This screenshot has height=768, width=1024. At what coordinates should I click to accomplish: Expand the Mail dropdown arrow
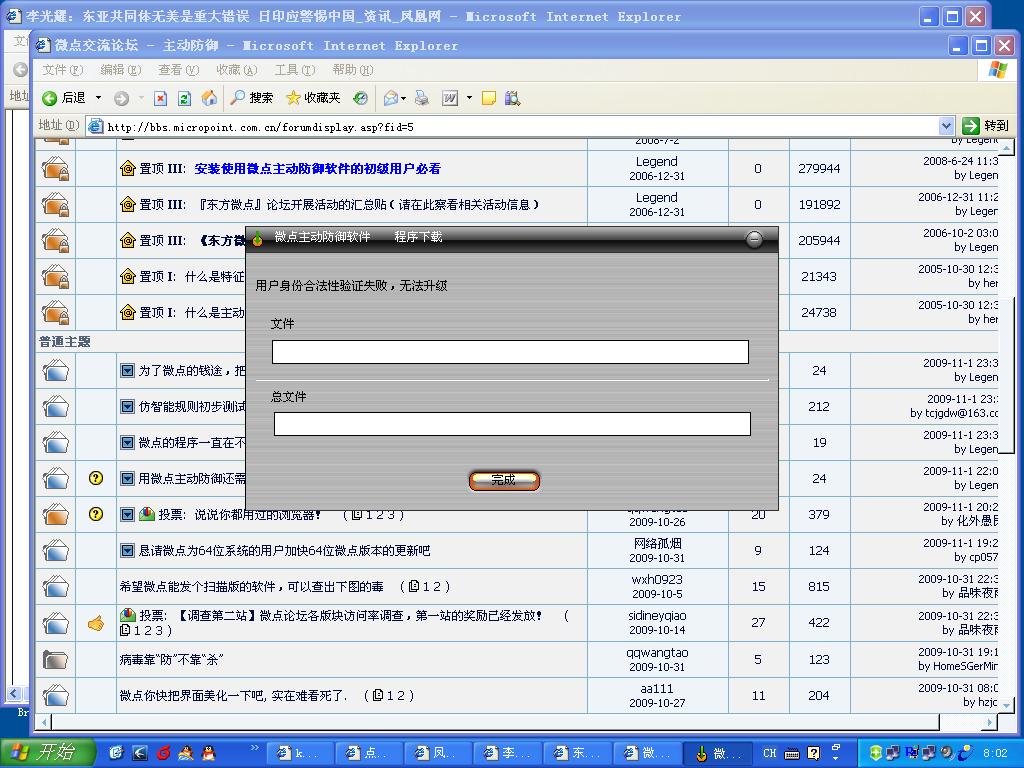click(404, 98)
